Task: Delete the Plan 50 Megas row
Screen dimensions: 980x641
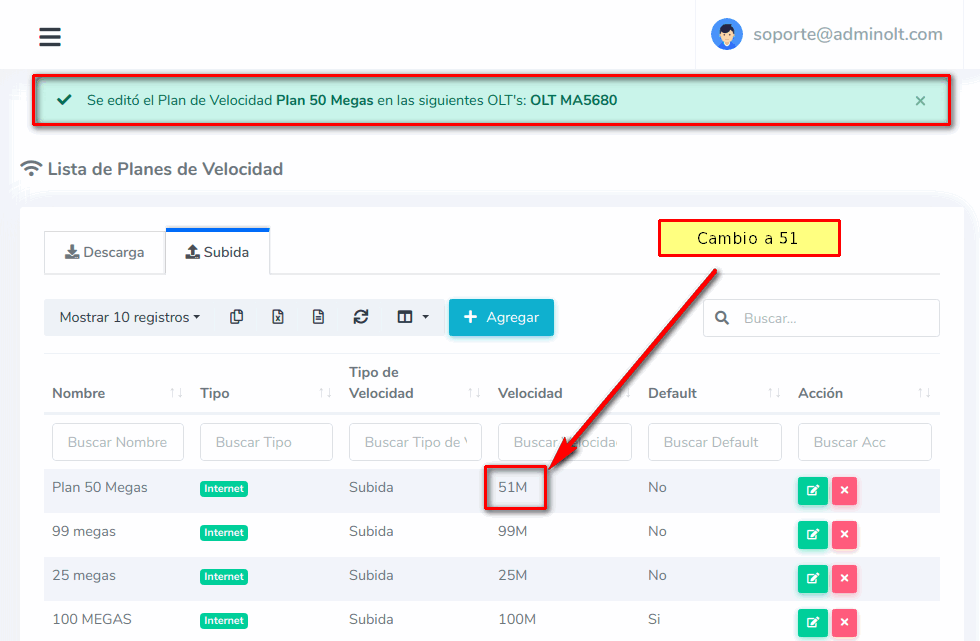Action: coord(844,491)
